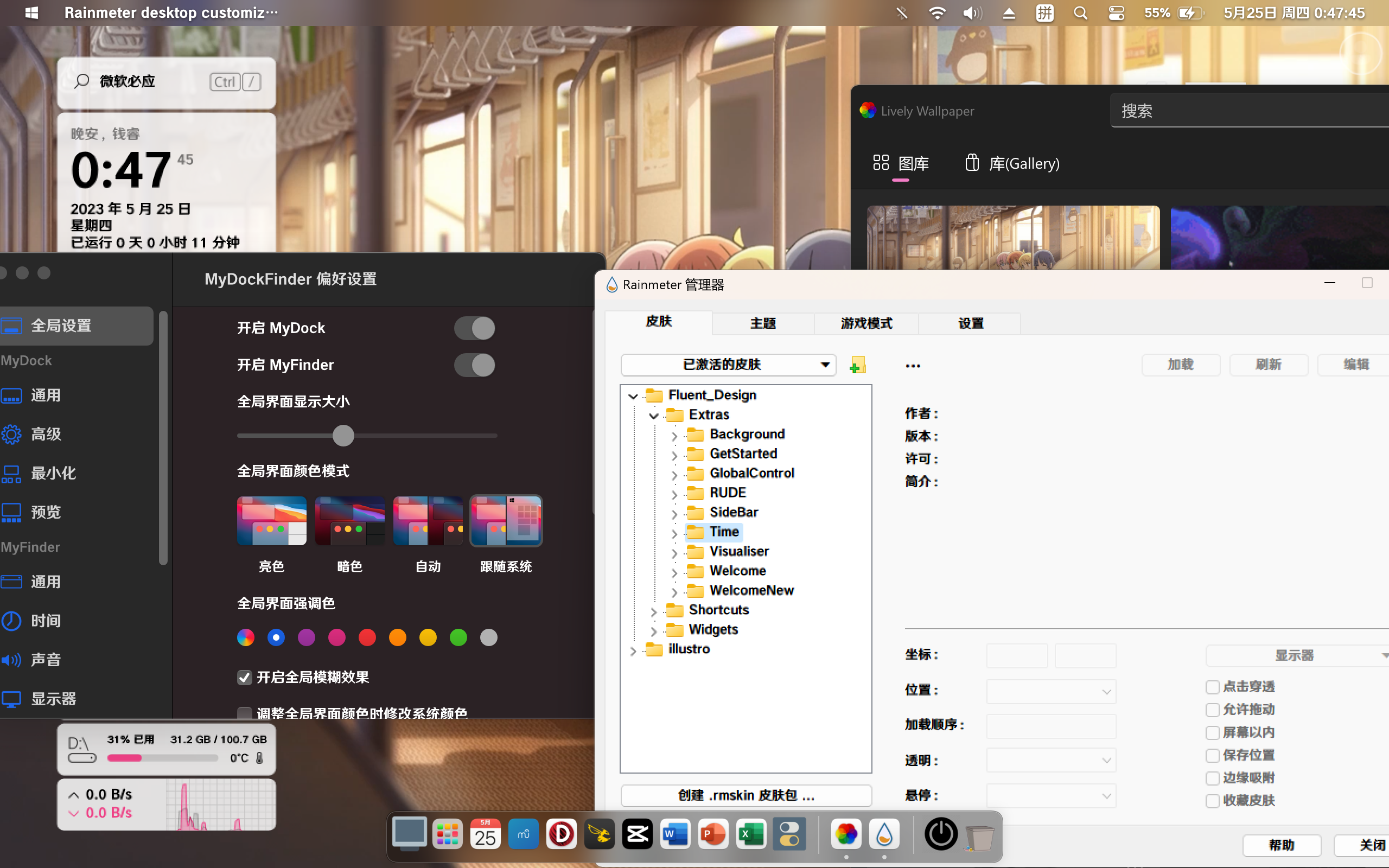Collapse the Fluent_Design tree folder

click(x=633, y=395)
